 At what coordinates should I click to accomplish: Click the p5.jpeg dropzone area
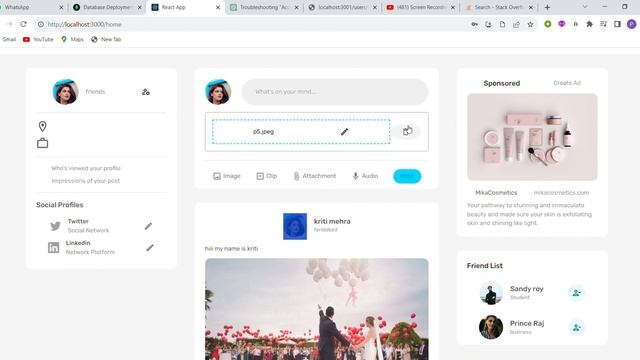pos(301,131)
